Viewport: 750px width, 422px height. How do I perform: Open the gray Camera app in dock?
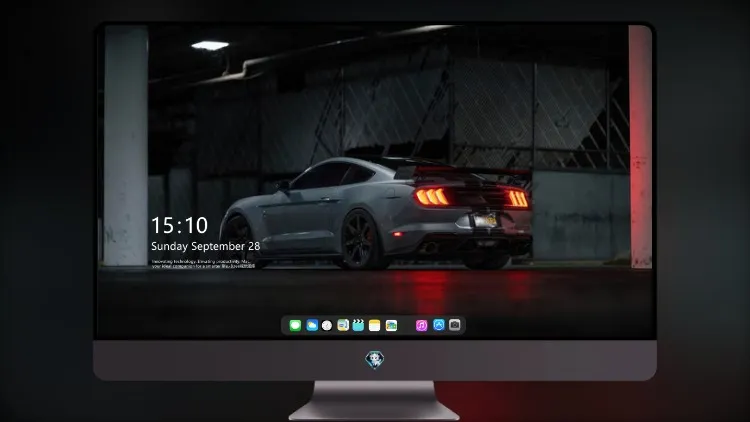click(x=455, y=325)
